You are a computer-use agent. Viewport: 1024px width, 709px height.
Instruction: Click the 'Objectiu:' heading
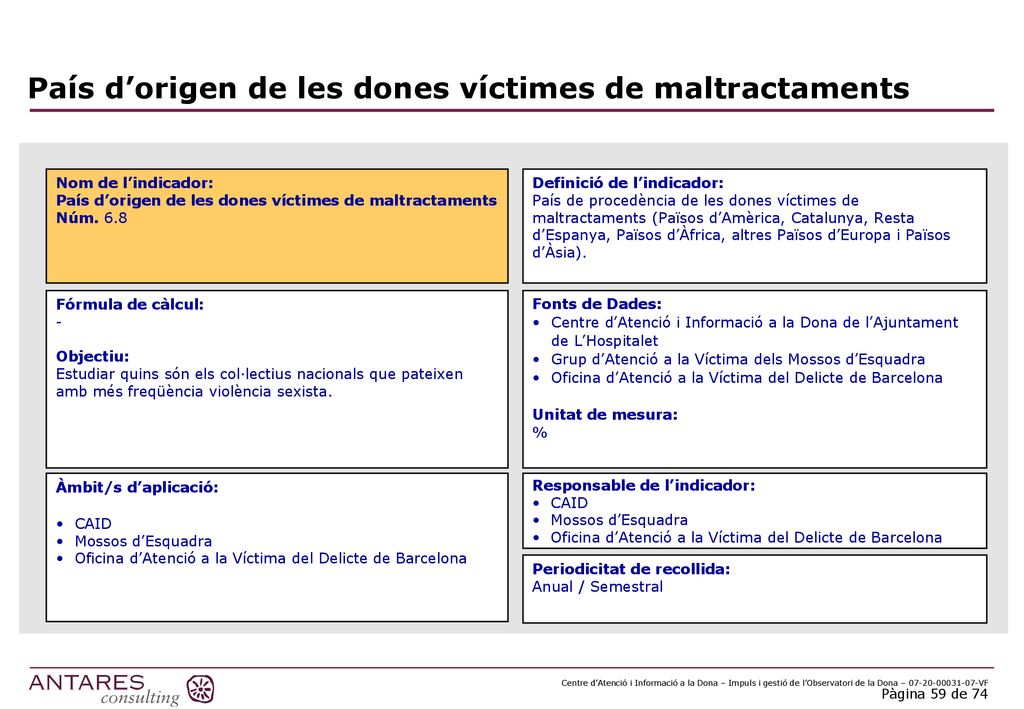pyautogui.click(x=92, y=356)
